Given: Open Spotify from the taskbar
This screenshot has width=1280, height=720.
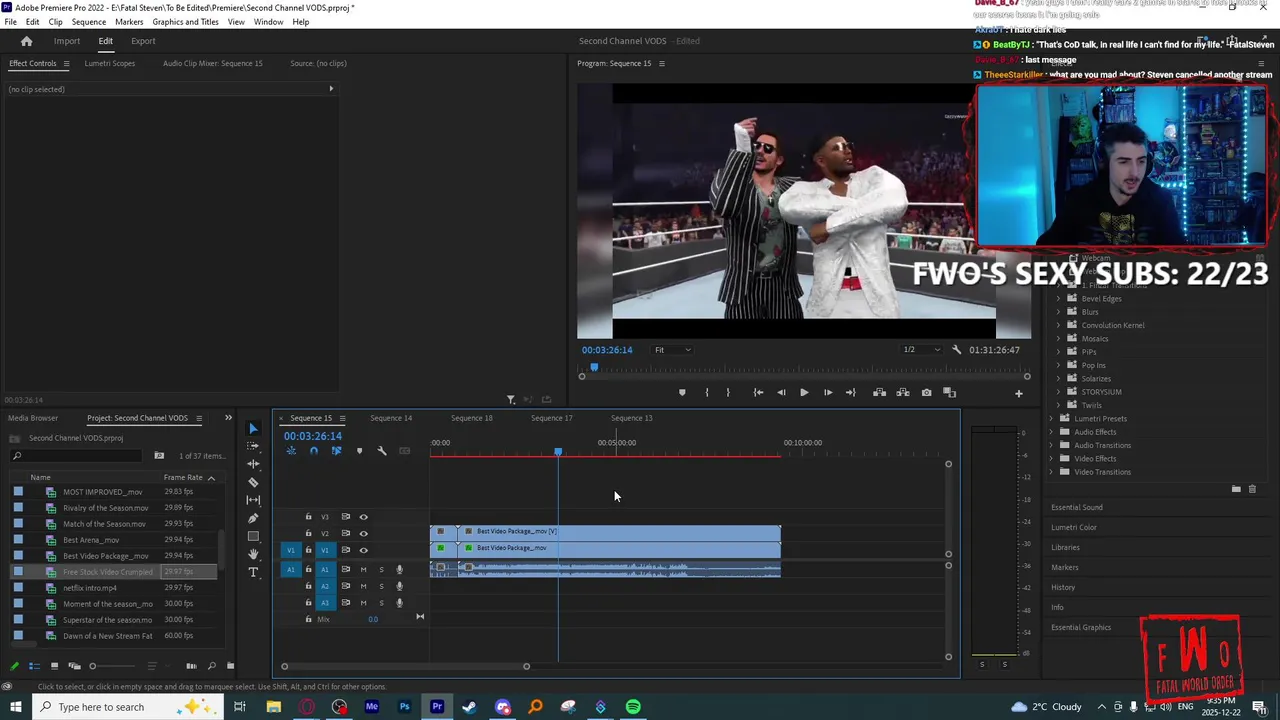Looking at the screenshot, I should [x=633, y=707].
